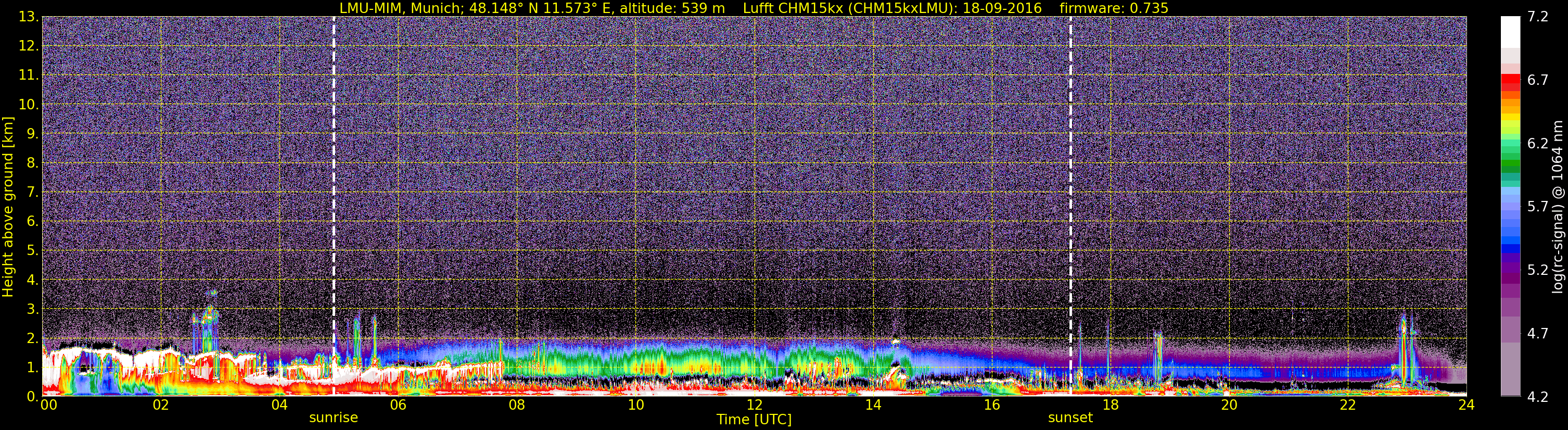
Task: Click the colorbar value '6.7'
Action: pos(1538,80)
